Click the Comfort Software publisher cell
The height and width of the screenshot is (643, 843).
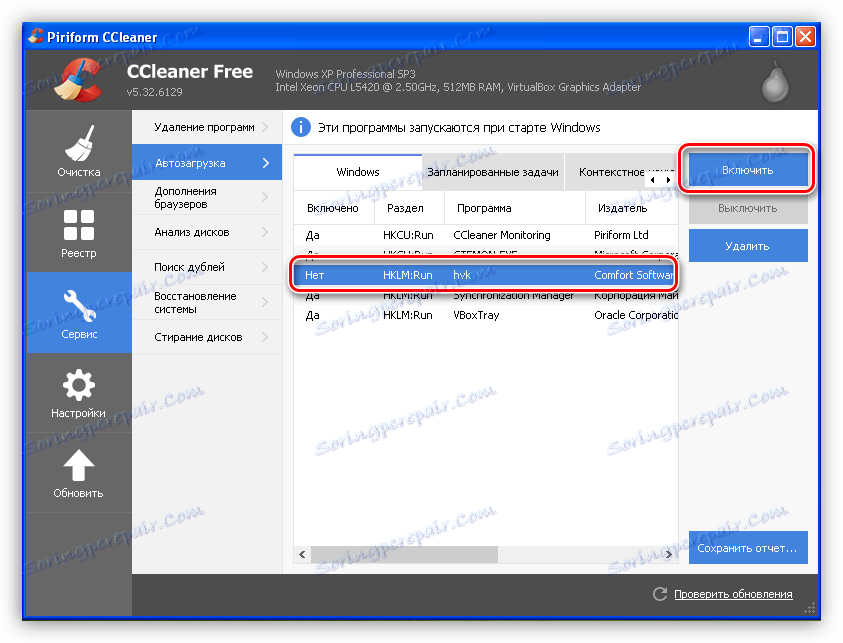point(634,275)
